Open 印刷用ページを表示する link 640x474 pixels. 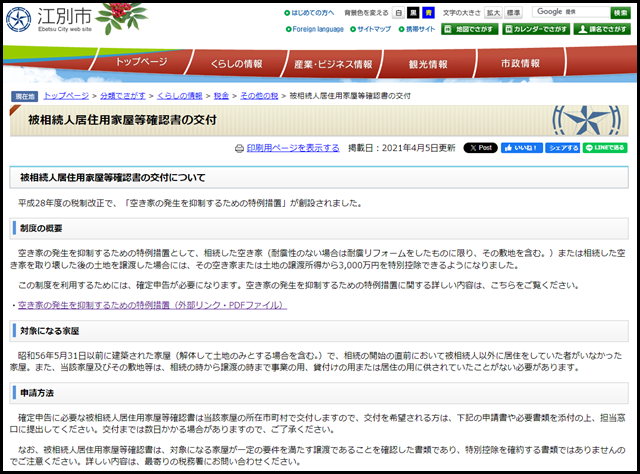(x=293, y=148)
